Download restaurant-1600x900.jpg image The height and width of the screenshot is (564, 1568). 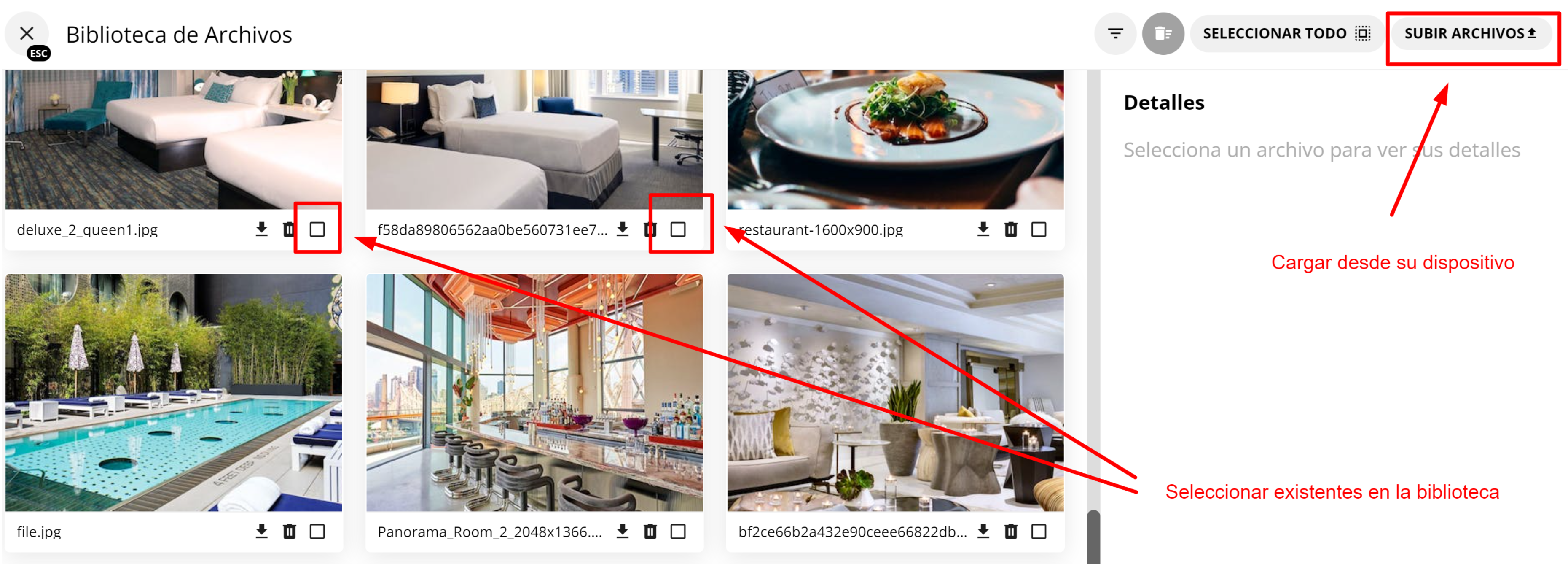pos(983,229)
